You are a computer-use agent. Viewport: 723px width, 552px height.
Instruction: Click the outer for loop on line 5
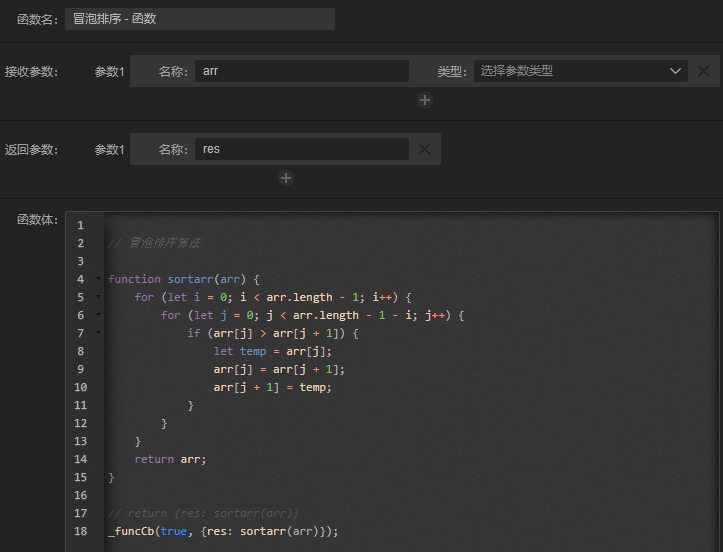tap(273, 297)
